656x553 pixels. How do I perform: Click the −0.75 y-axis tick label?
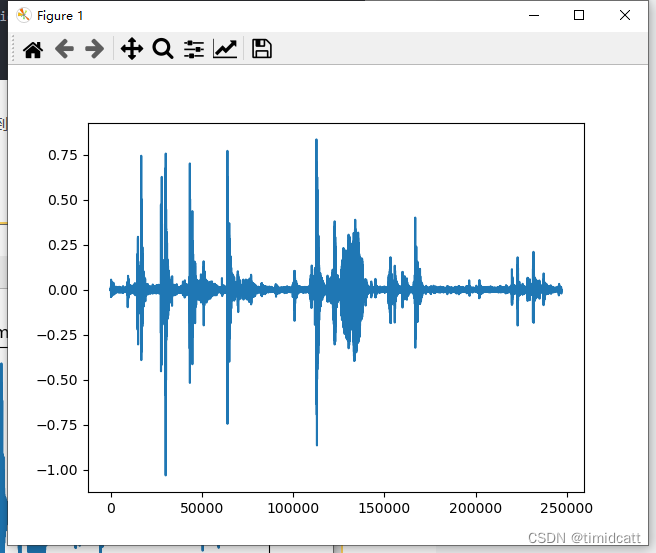coord(57,425)
